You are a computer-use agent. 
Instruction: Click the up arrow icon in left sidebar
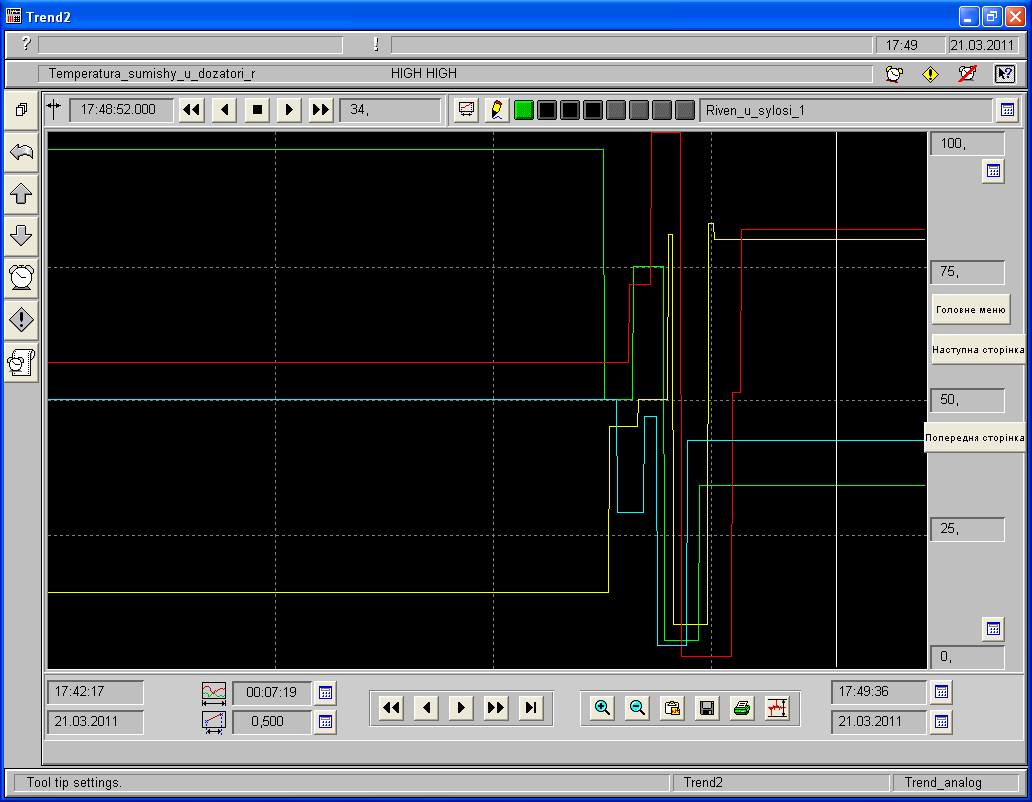tap(21, 194)
